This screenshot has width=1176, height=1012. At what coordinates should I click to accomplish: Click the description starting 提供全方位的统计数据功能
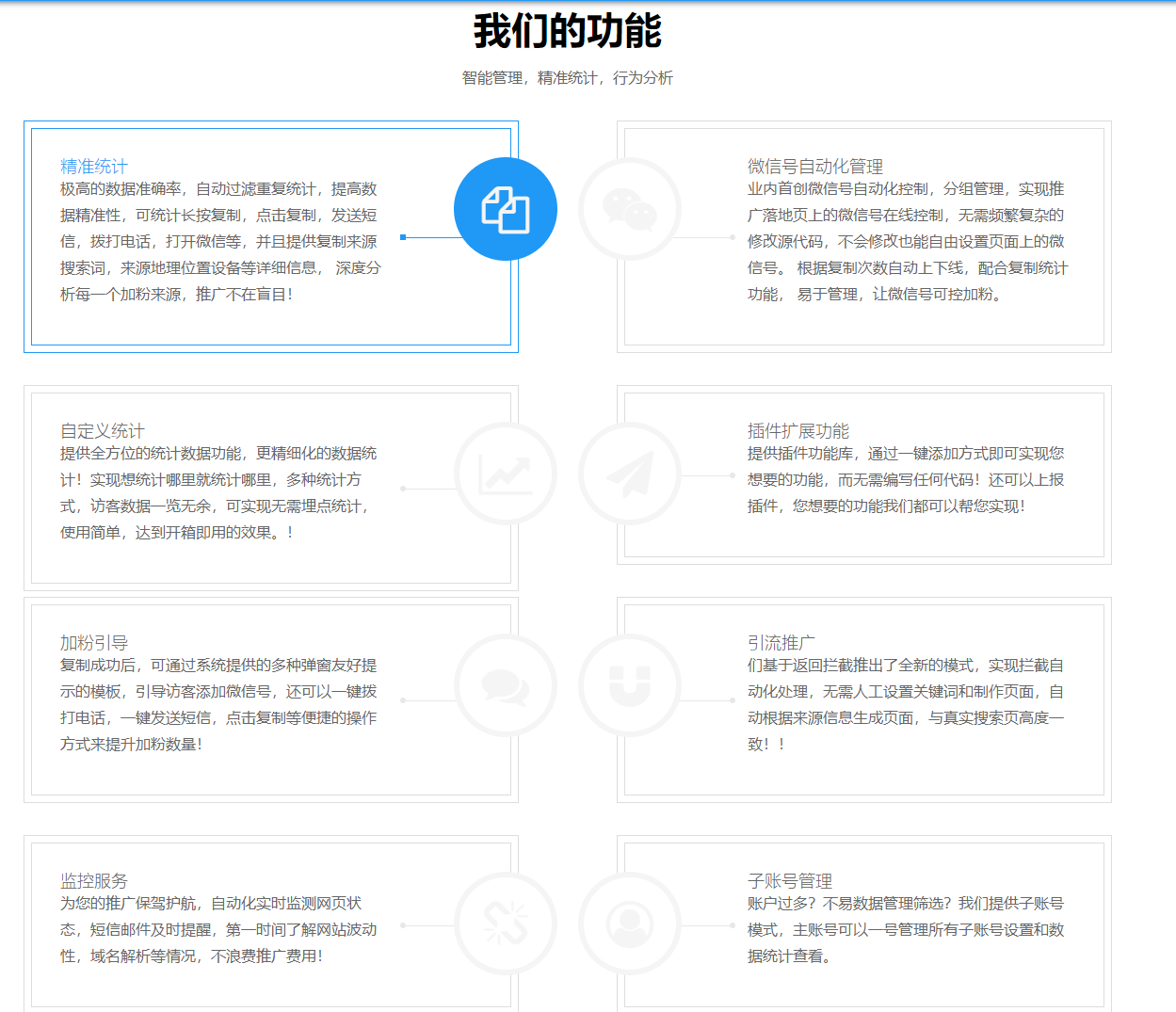point(218,493)
